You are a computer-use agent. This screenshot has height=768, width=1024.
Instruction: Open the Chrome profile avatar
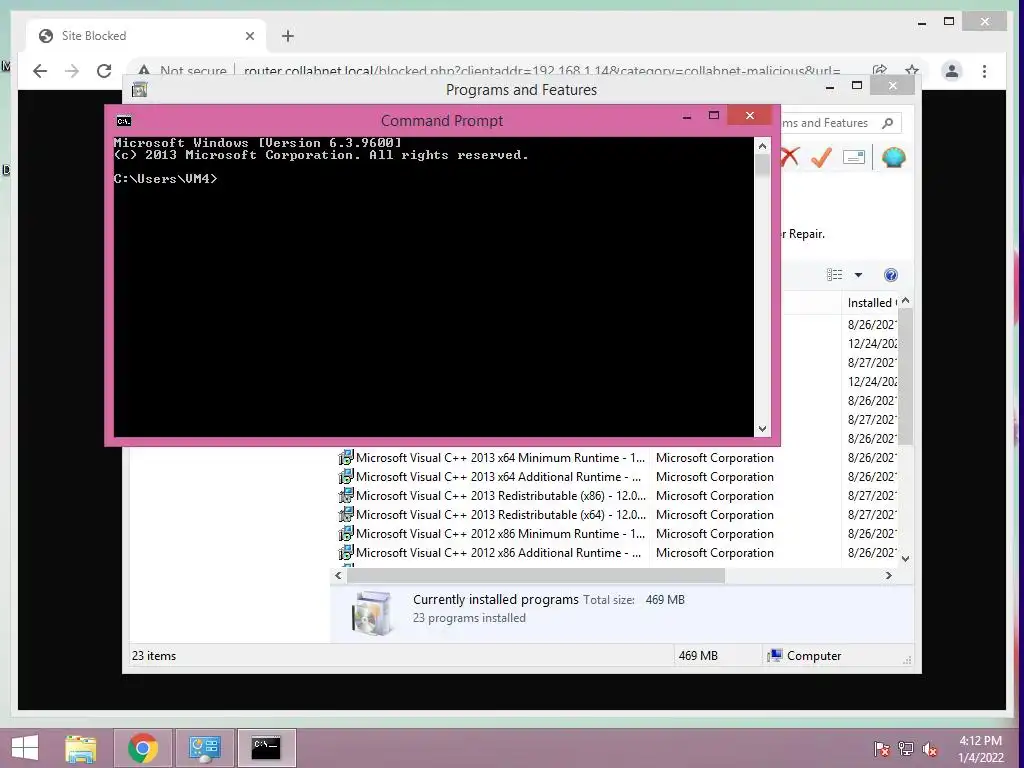coord(952,71)
